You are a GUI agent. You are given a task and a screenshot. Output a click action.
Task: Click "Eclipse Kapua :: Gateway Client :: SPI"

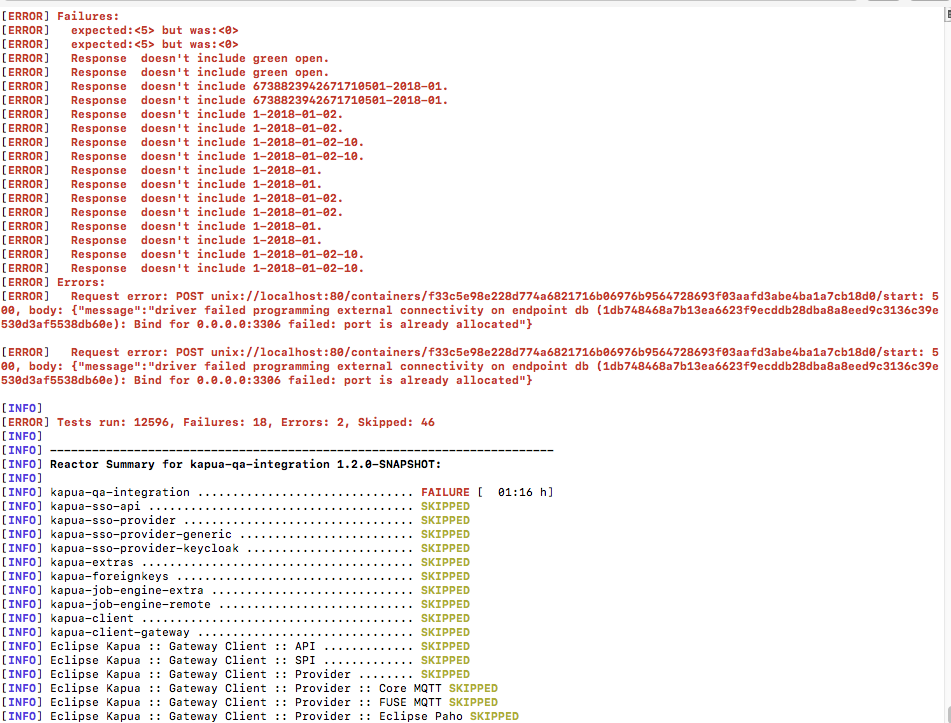pyautogui.click(x=183, y=660)
